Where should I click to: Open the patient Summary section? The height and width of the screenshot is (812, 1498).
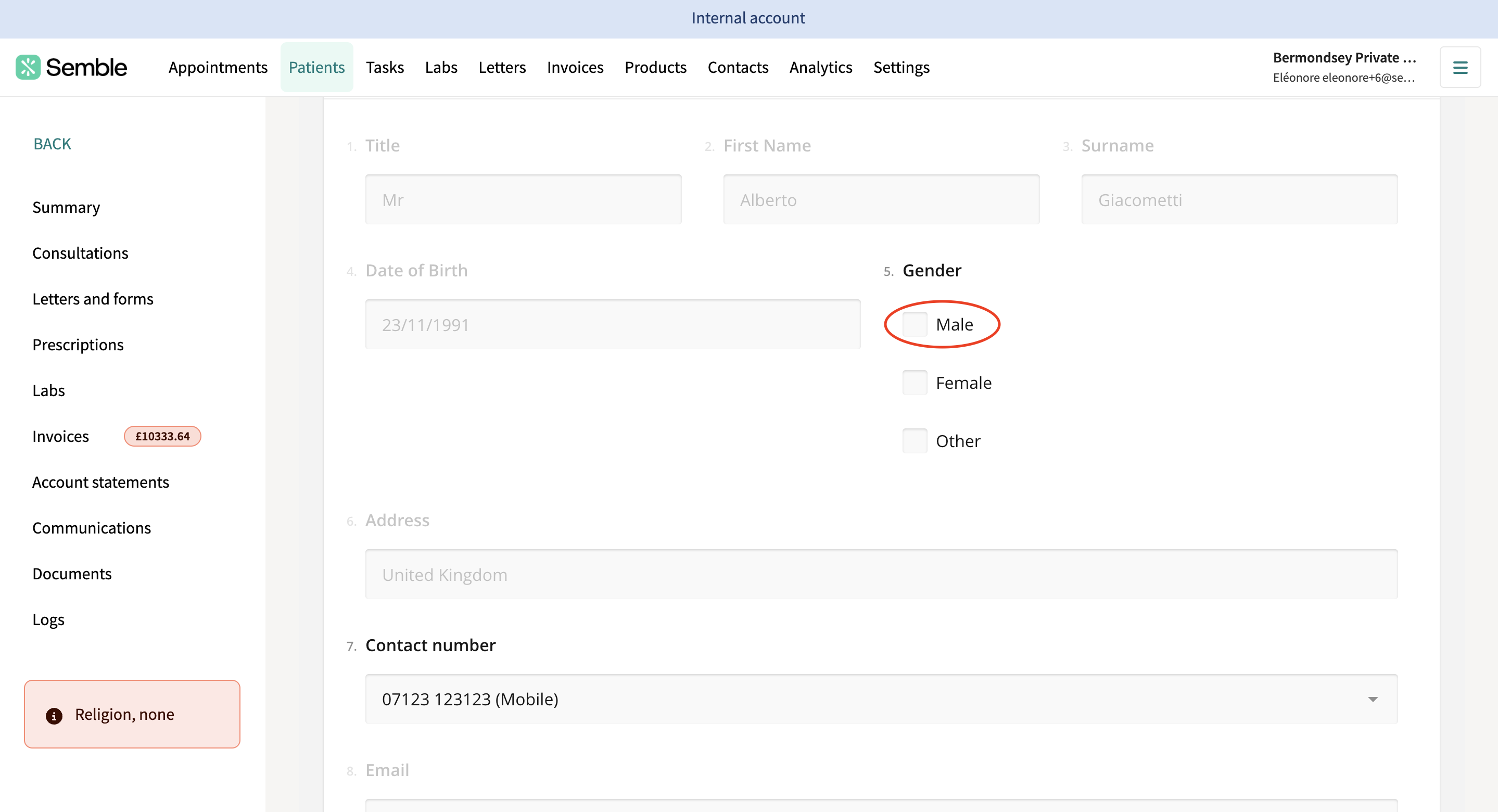click(x=66, y=207)
